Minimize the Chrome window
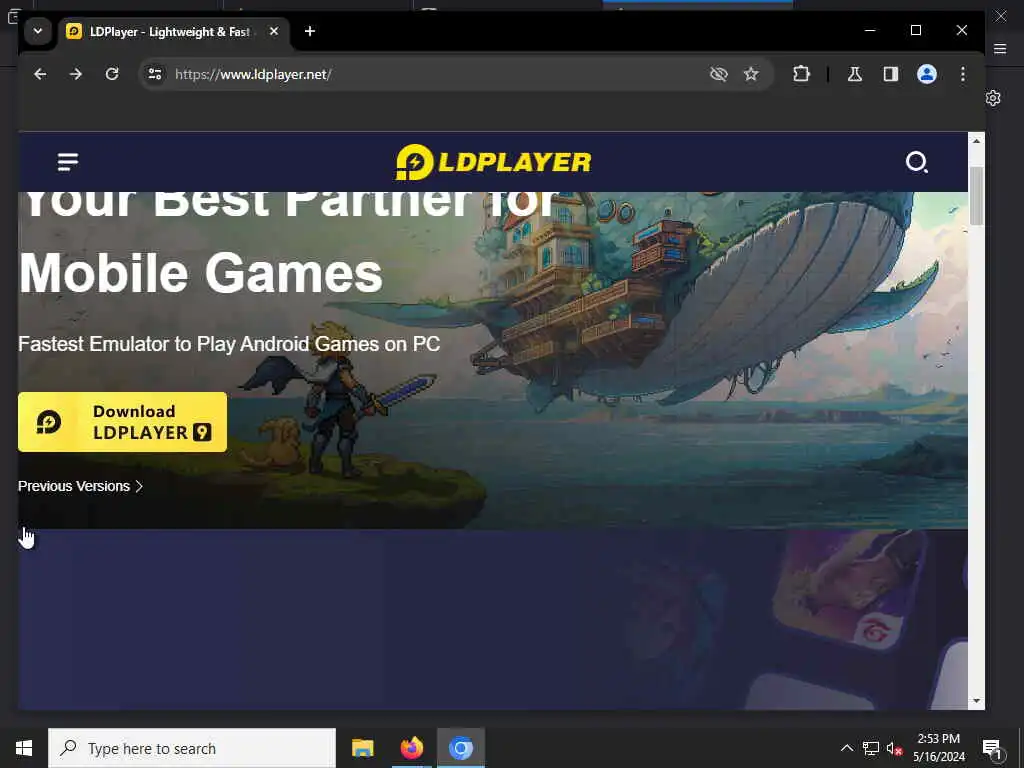Viewport: 1024px width, 768px height. tap(870, 31)
